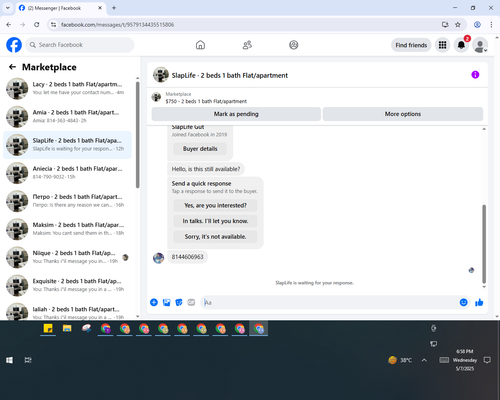Click the conversation list scrollbar
The width and height of the screenshot is (500, 400).
point(137,135)
